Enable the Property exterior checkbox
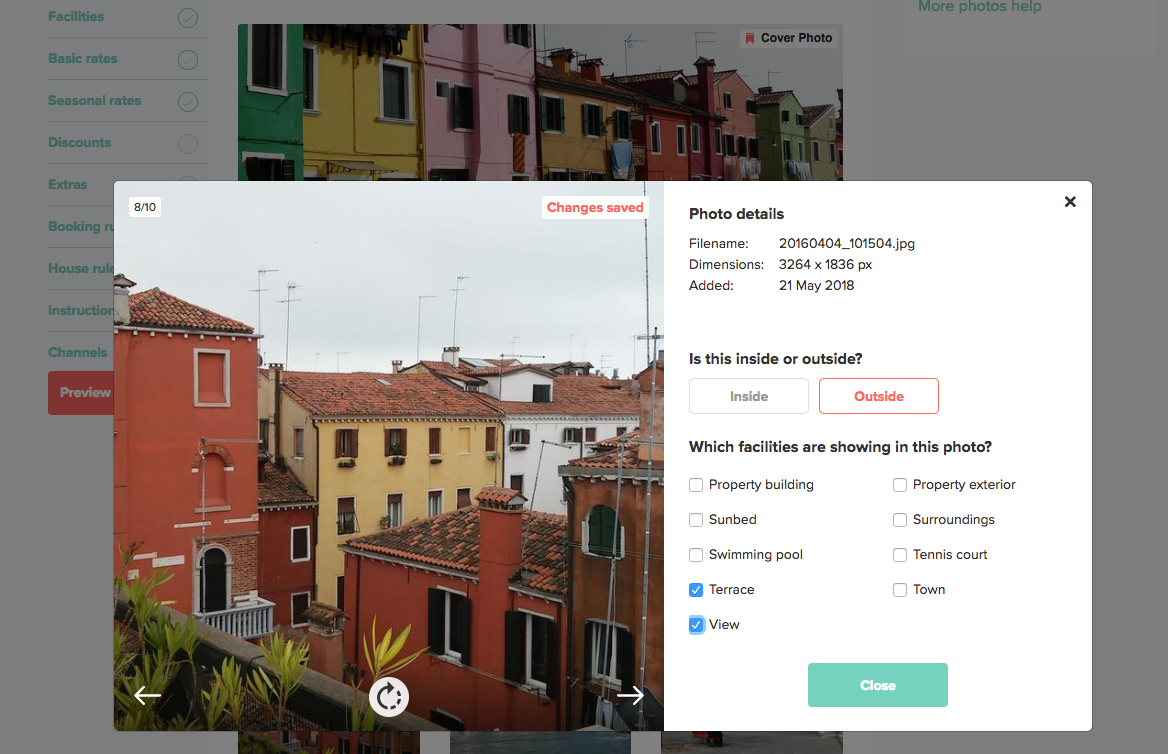 900,485
